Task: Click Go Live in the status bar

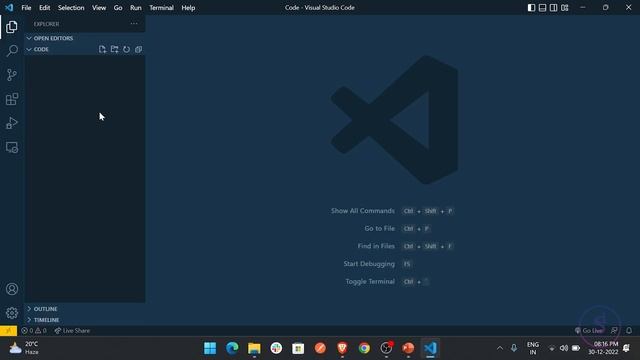Action: (x=589, y=331)
